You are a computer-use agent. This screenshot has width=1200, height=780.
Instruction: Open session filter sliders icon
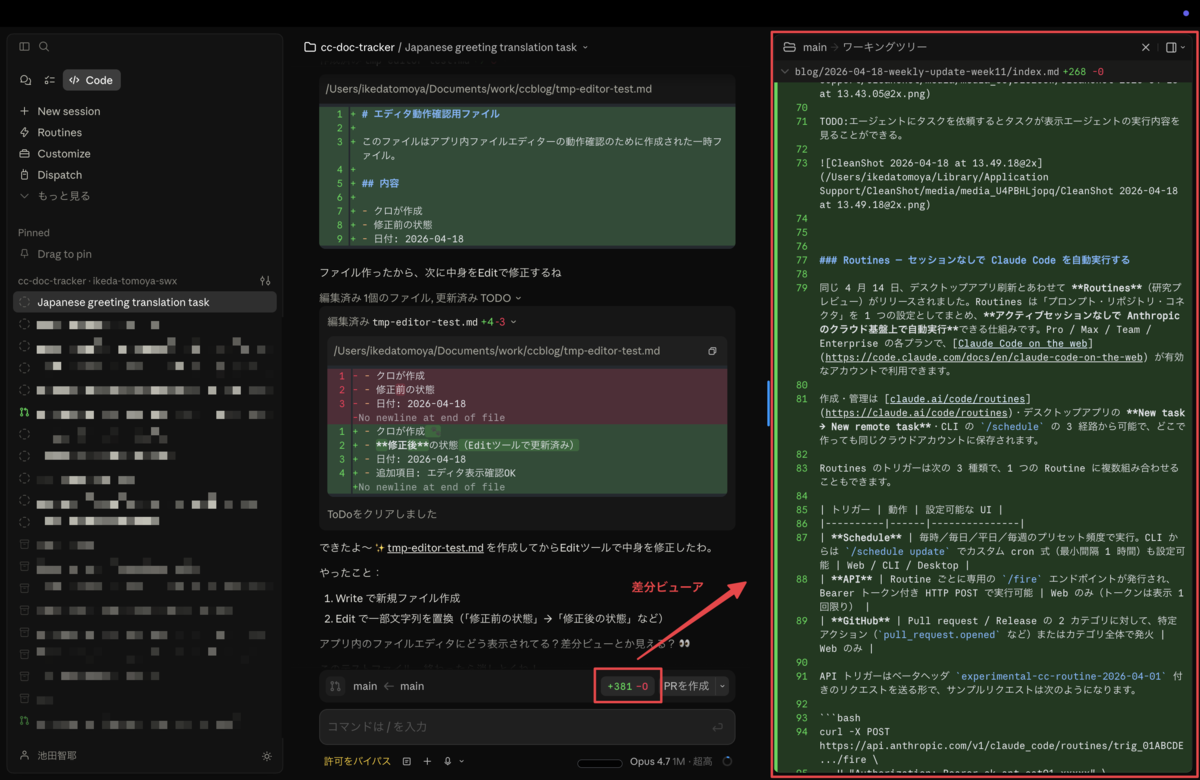click(265, 281)
